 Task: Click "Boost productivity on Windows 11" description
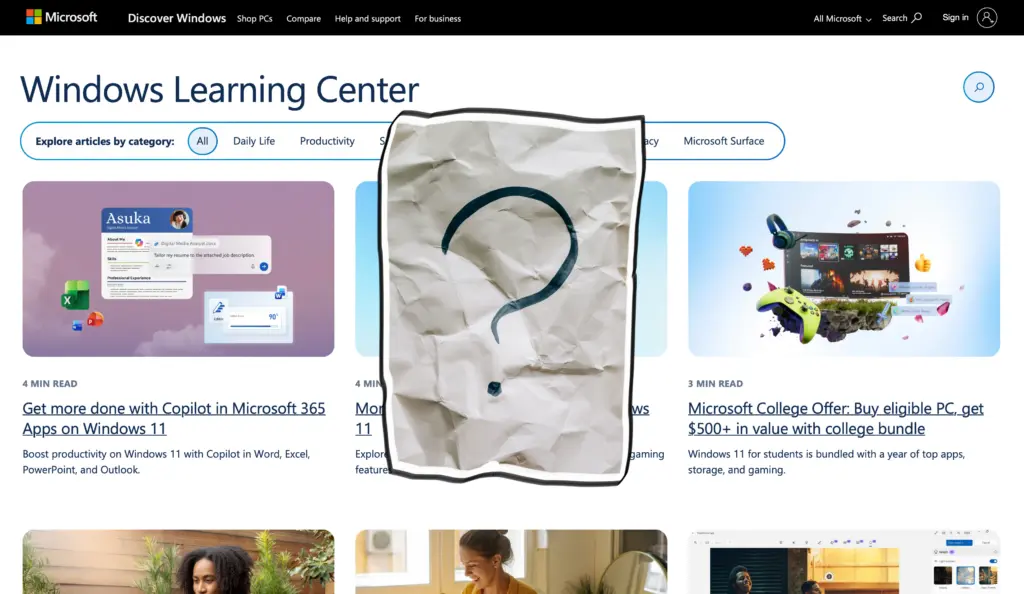pyautogui.click(x=166, y=461)
